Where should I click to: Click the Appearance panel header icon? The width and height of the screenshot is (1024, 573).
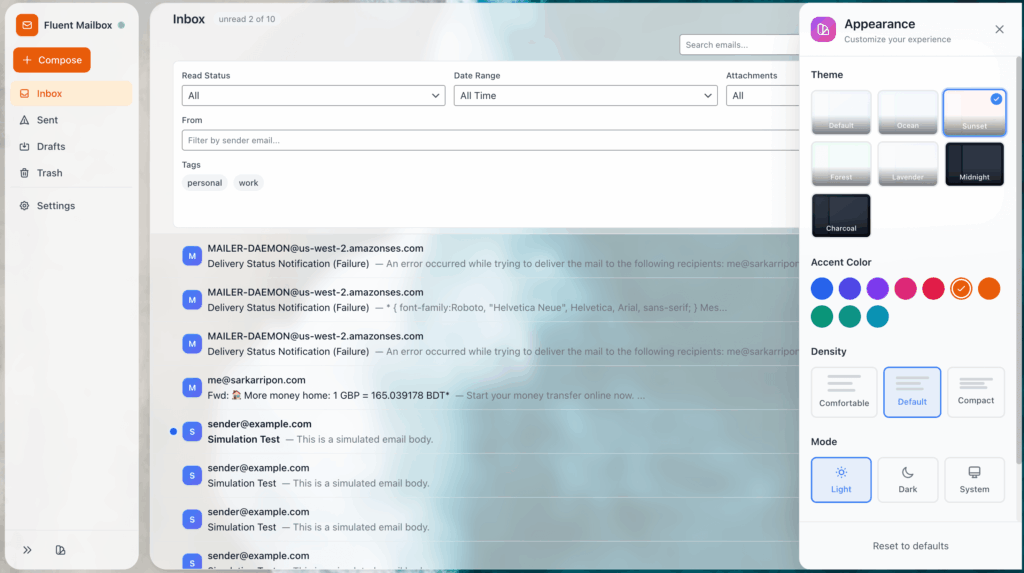pyautogui.click(x=823, y=30)
